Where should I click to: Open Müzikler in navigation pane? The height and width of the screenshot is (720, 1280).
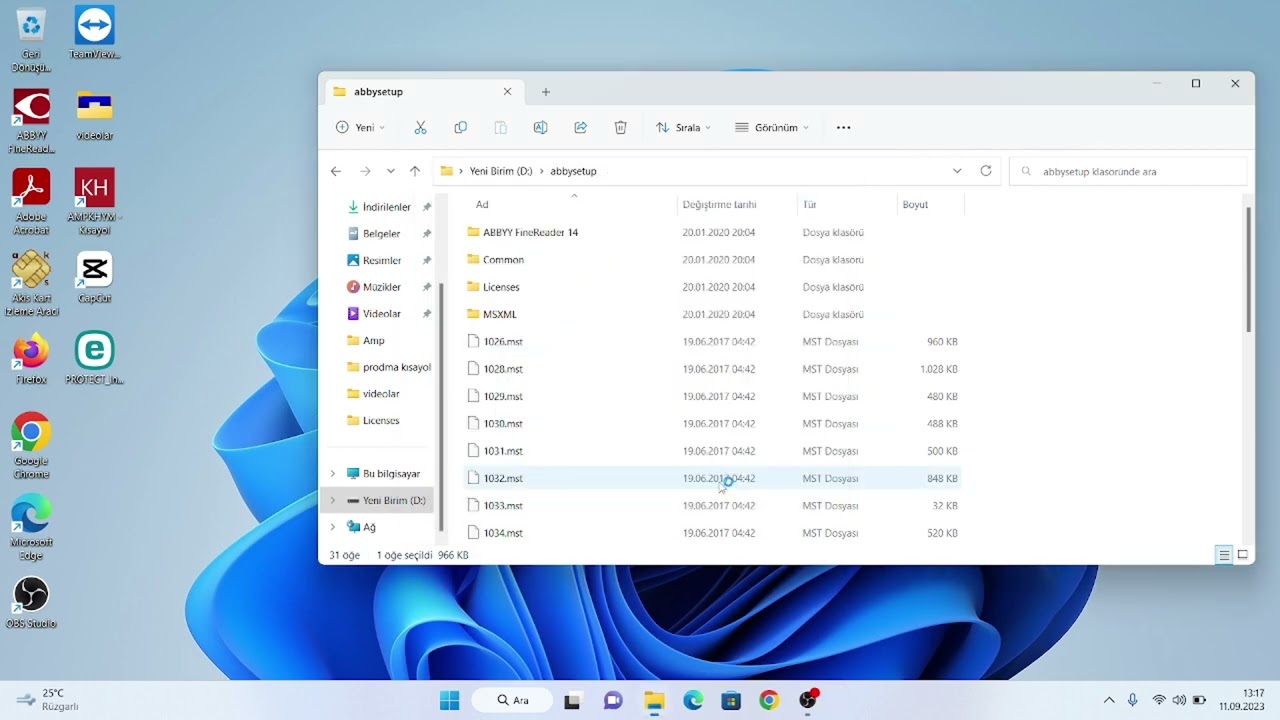382,287
